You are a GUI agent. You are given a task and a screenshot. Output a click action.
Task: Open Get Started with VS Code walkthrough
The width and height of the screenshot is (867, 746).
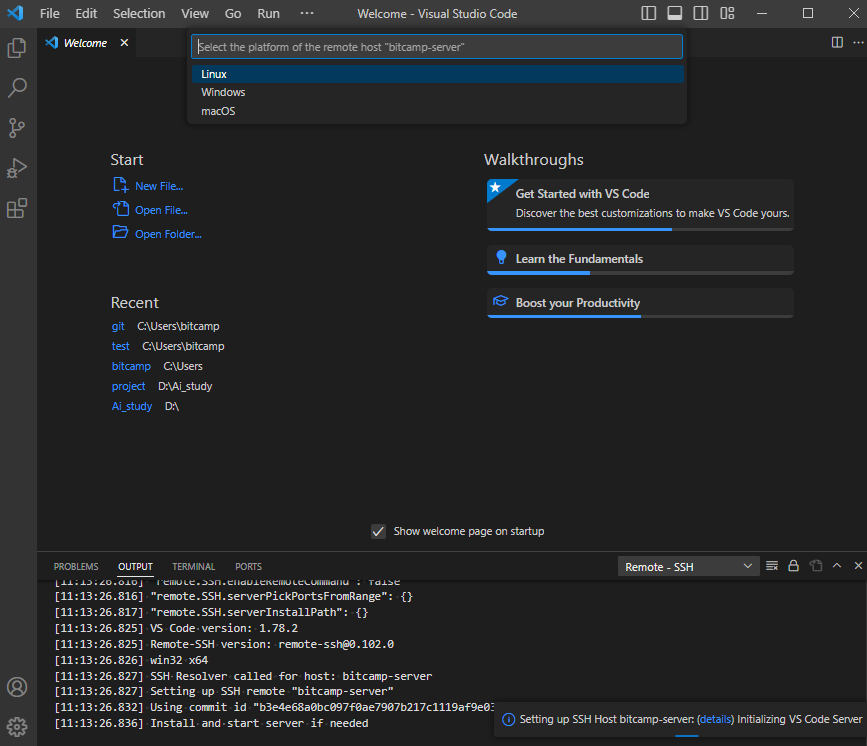[x=640, y=204]
